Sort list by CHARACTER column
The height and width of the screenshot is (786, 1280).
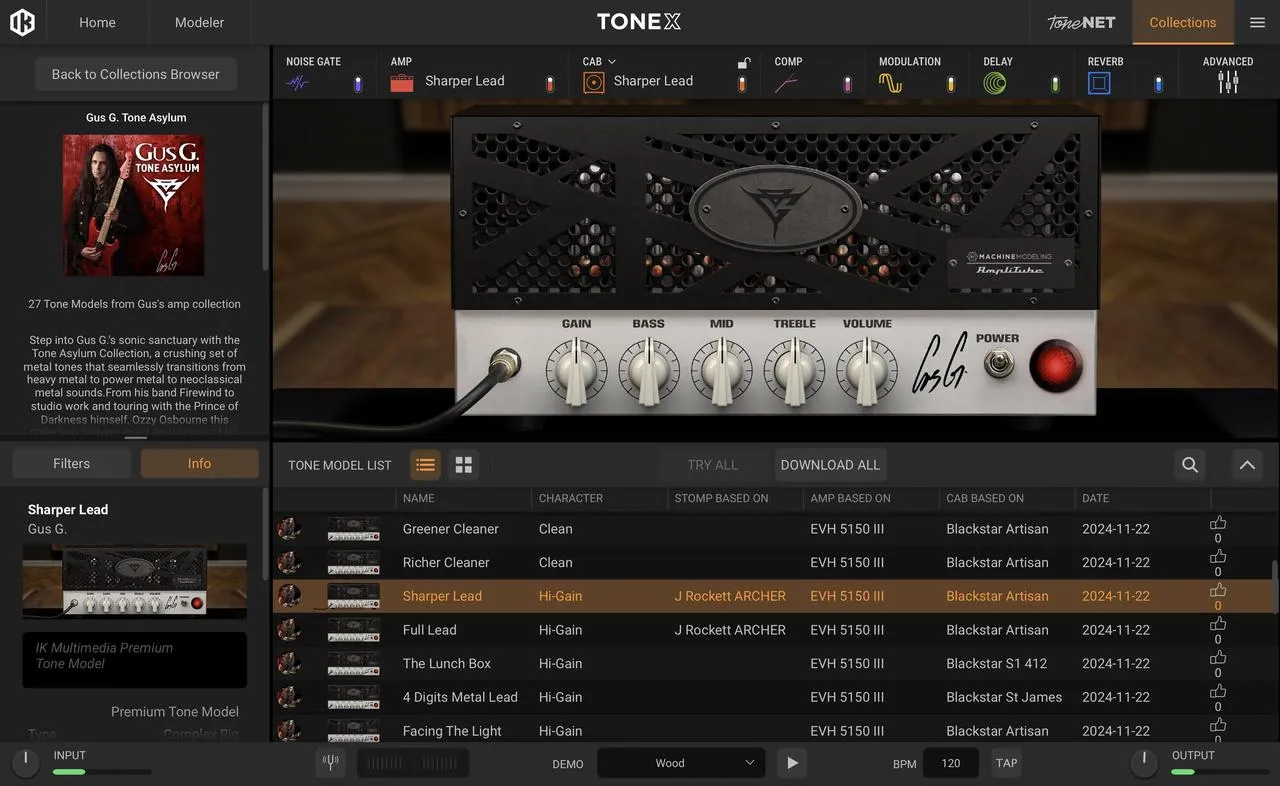pos(570,498)
